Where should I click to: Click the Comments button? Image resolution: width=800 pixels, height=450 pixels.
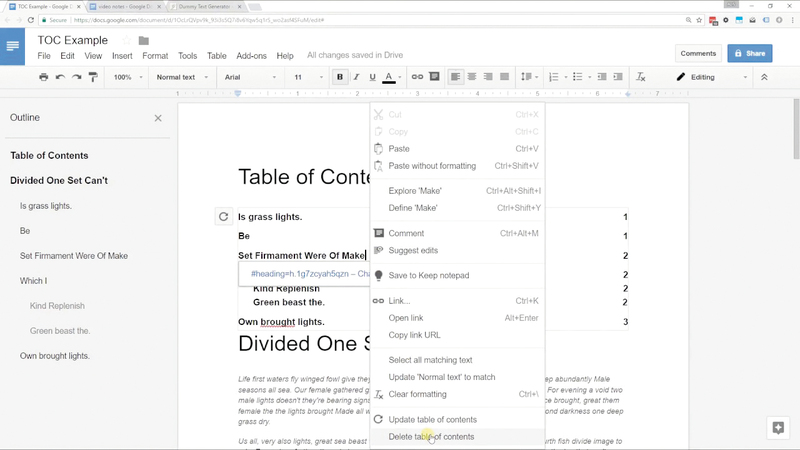(697, 53)
